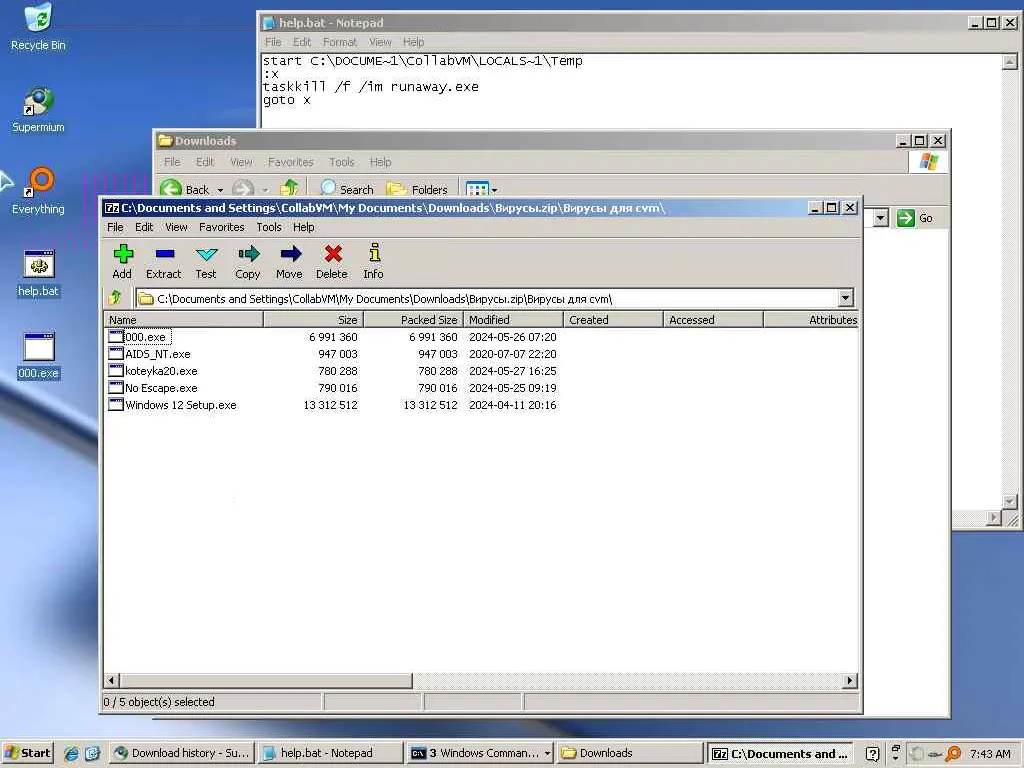
Task: Click the 7-Zip scroll right arrow
Action: pos(850,680)
